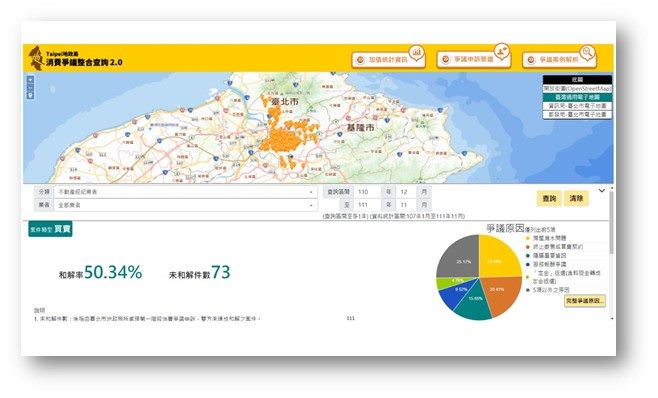Image resolution: width=658 pixels, height=398 pixels.
Task: Open the 分類 category dropdown
Action: pyautogui.click(x=185, y=192)
